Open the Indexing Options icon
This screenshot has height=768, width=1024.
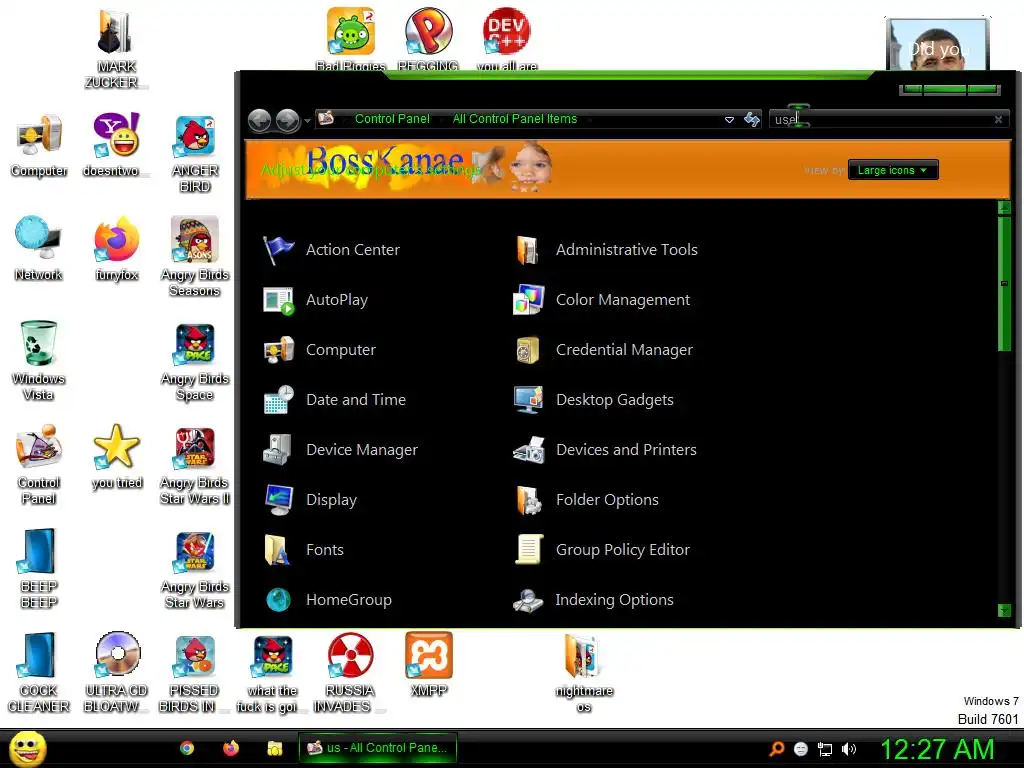tap(528, 600)
